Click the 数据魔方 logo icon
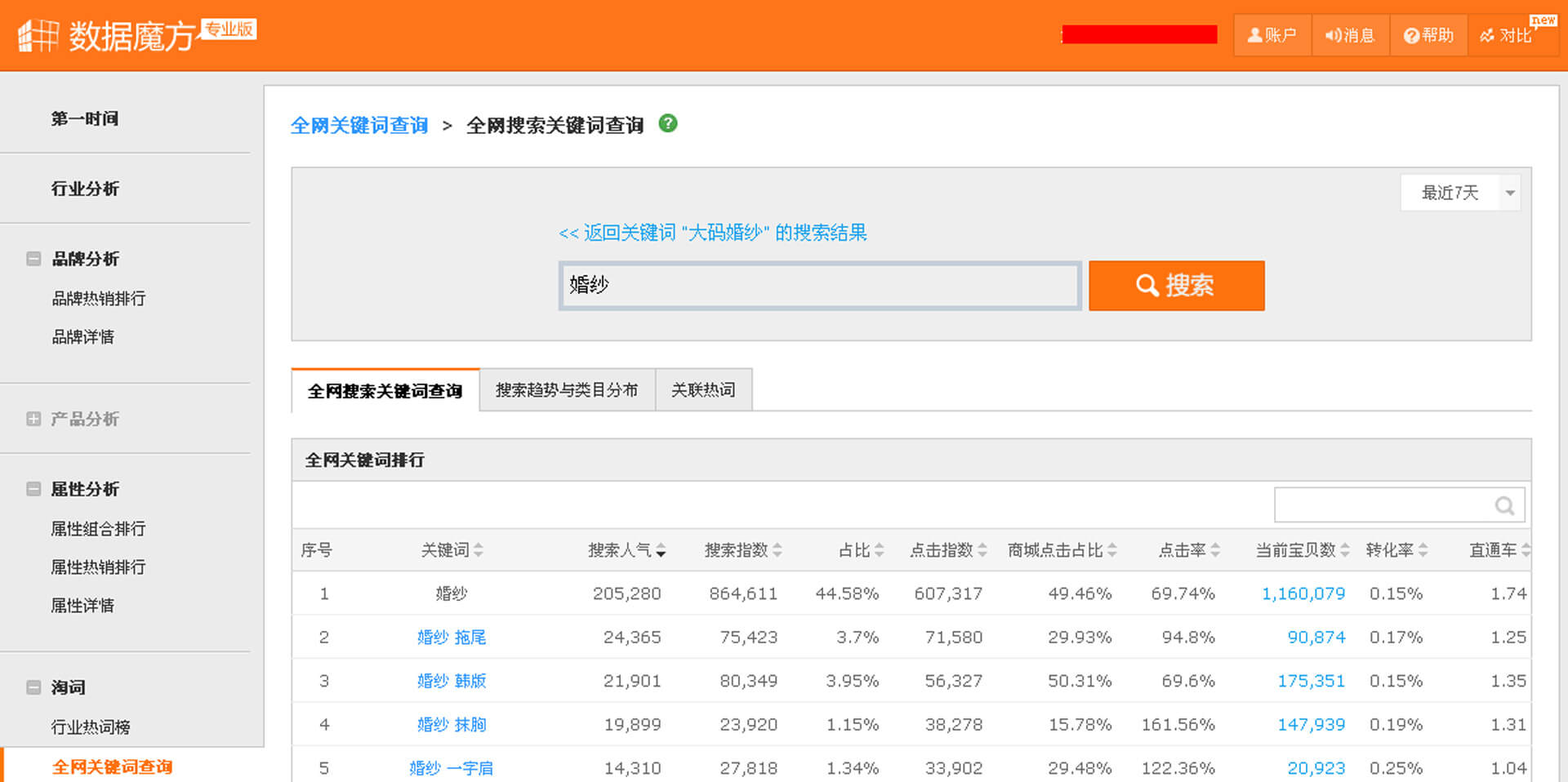 tap(38, 35)
